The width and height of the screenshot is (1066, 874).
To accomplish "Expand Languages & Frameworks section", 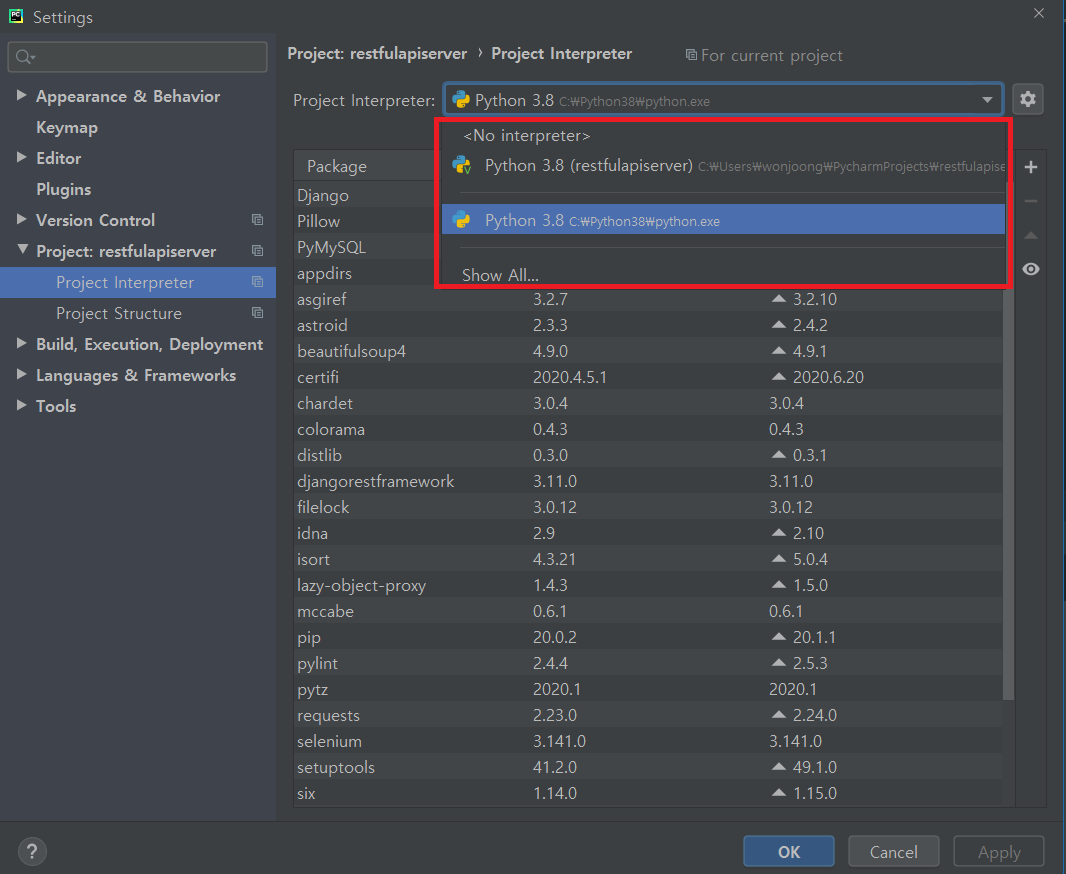I will point(21,374).
